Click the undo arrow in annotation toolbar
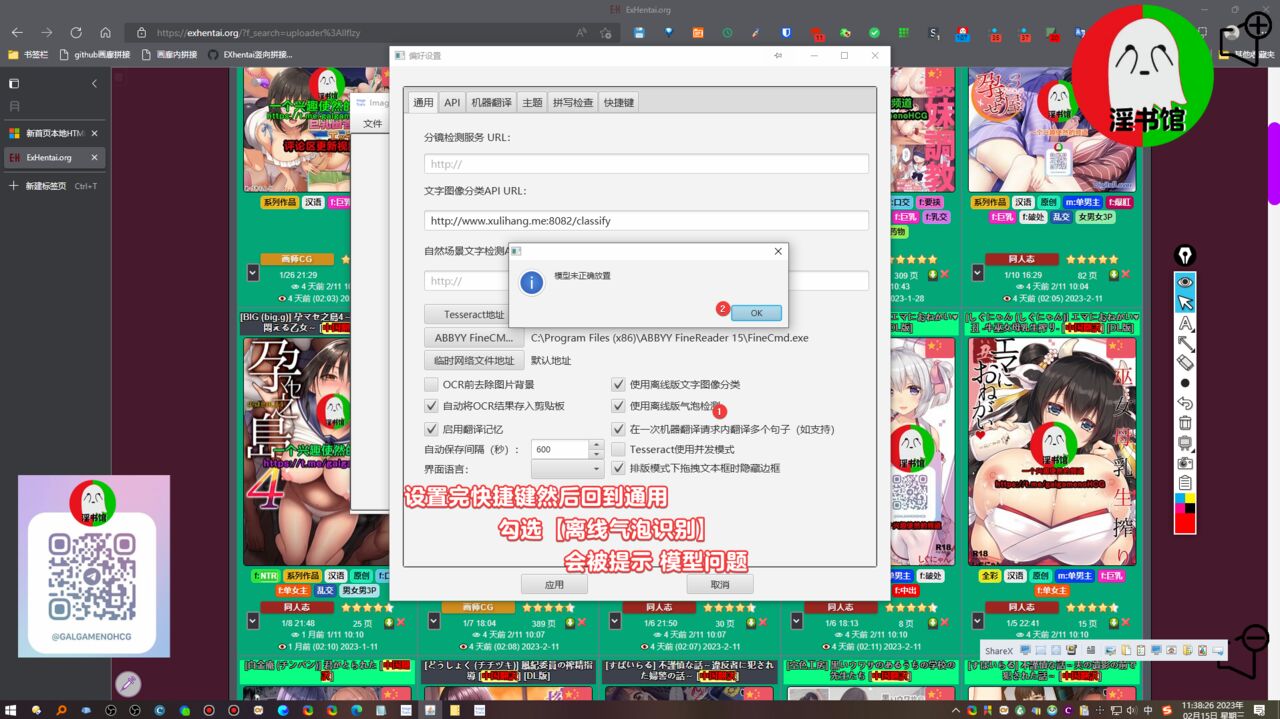This screenshot has height=719, width=1280. (1185, 403)
